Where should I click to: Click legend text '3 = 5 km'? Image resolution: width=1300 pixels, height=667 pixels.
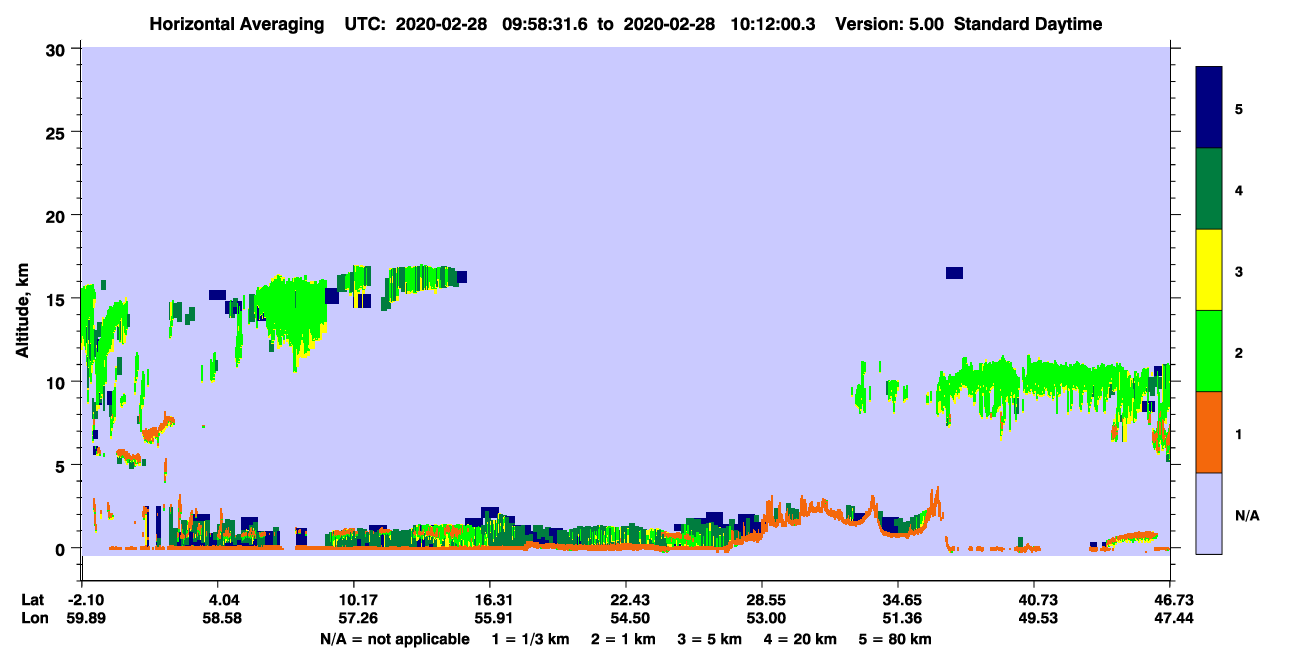[711, 639]
